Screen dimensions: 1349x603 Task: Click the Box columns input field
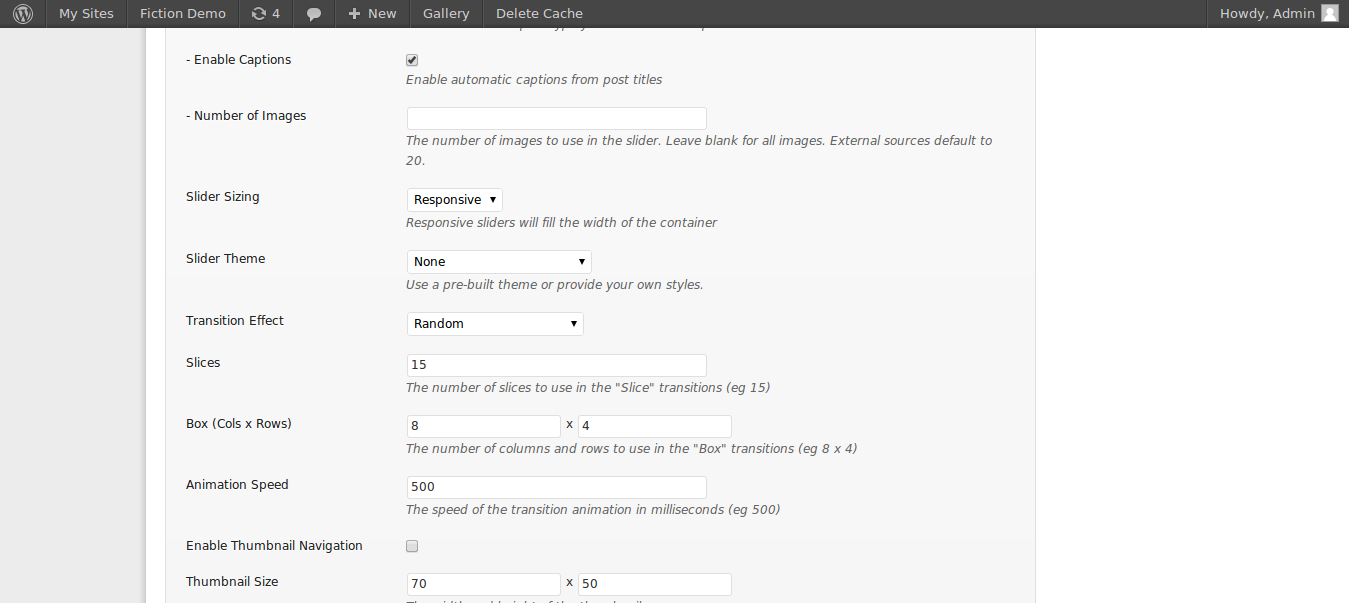(x=484, y=426)
